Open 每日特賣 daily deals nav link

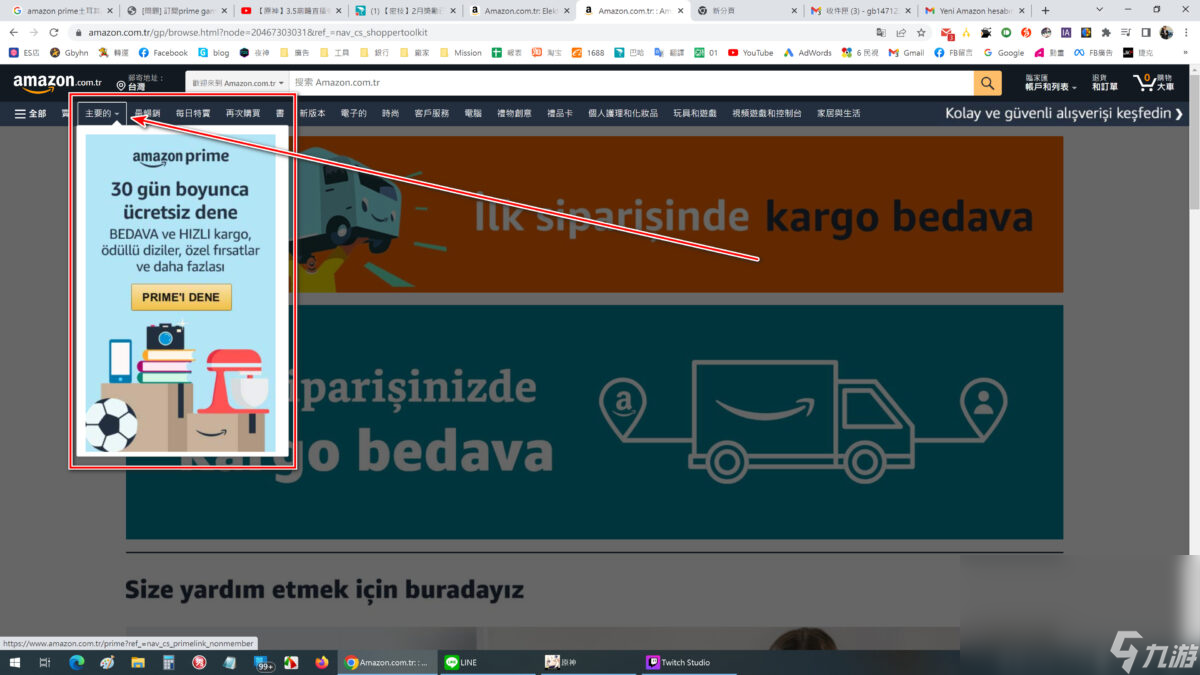point(193,113)
